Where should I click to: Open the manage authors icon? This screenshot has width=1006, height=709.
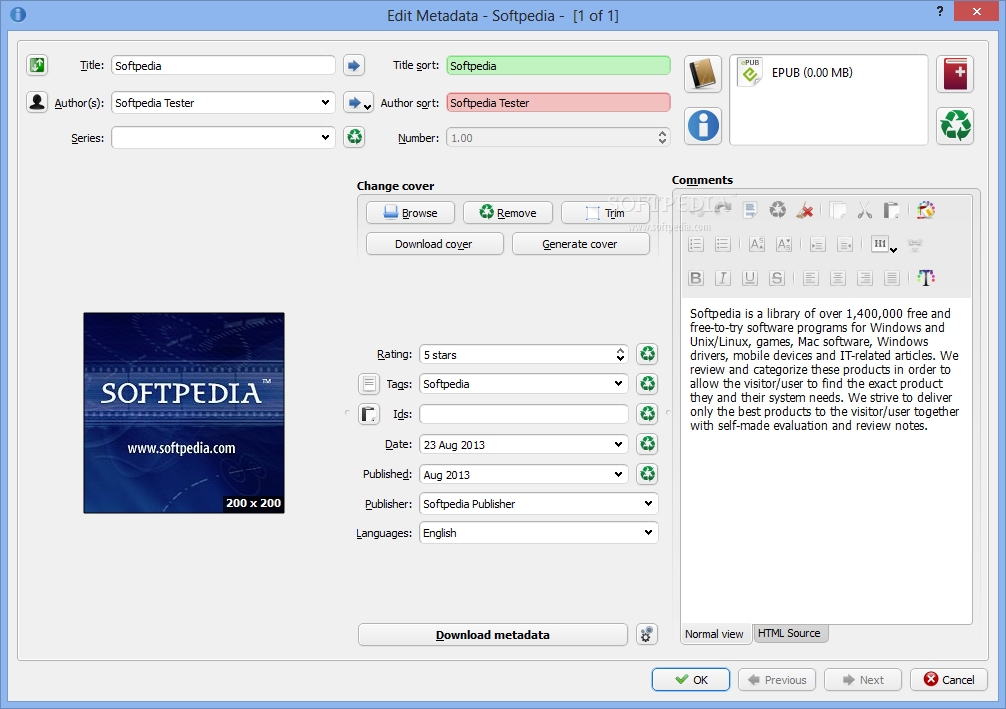click(37, 102)
